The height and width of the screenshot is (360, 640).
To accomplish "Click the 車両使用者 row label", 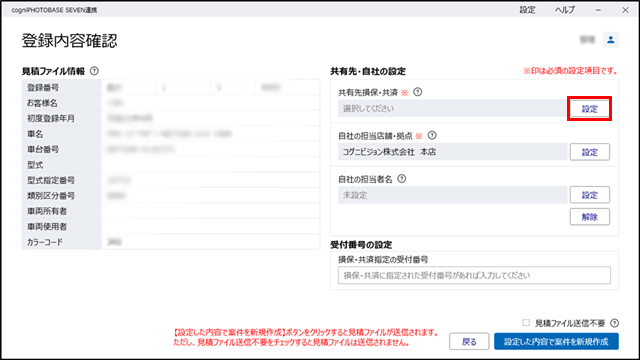I will (x=47, y=227).
